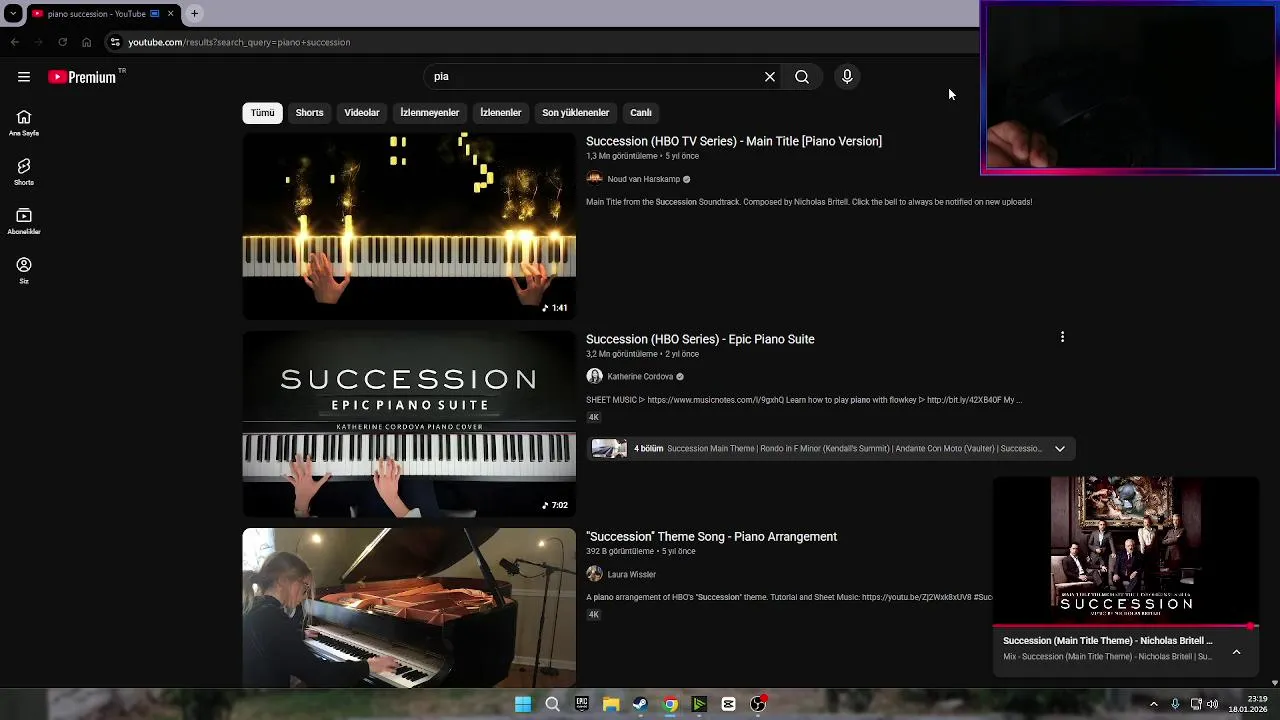Select the Canlı filter chip

coord(641,113)
